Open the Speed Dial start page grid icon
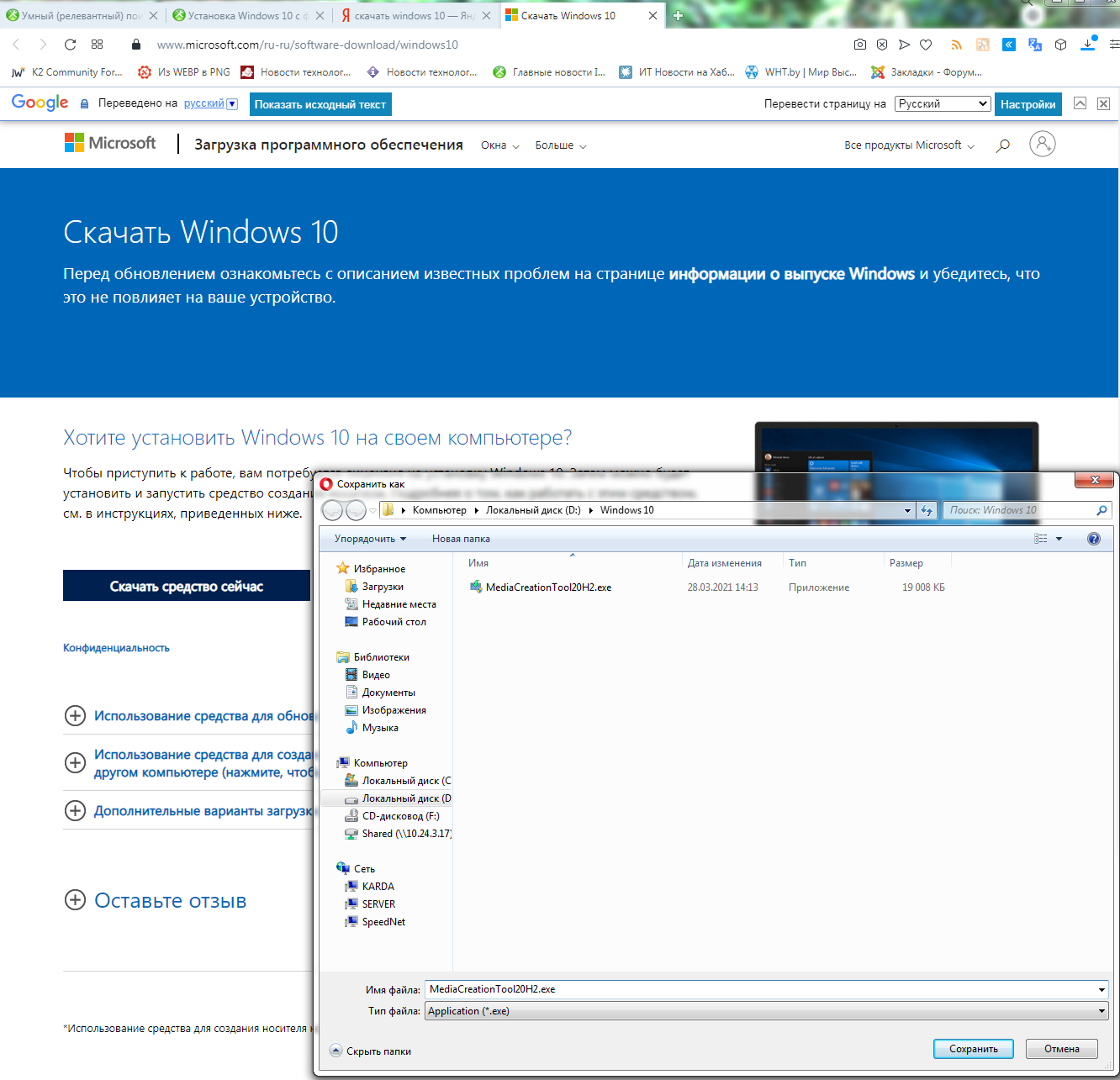Screen dimensions: 1120x1080 pyautogui.click(x=98, y=45)
